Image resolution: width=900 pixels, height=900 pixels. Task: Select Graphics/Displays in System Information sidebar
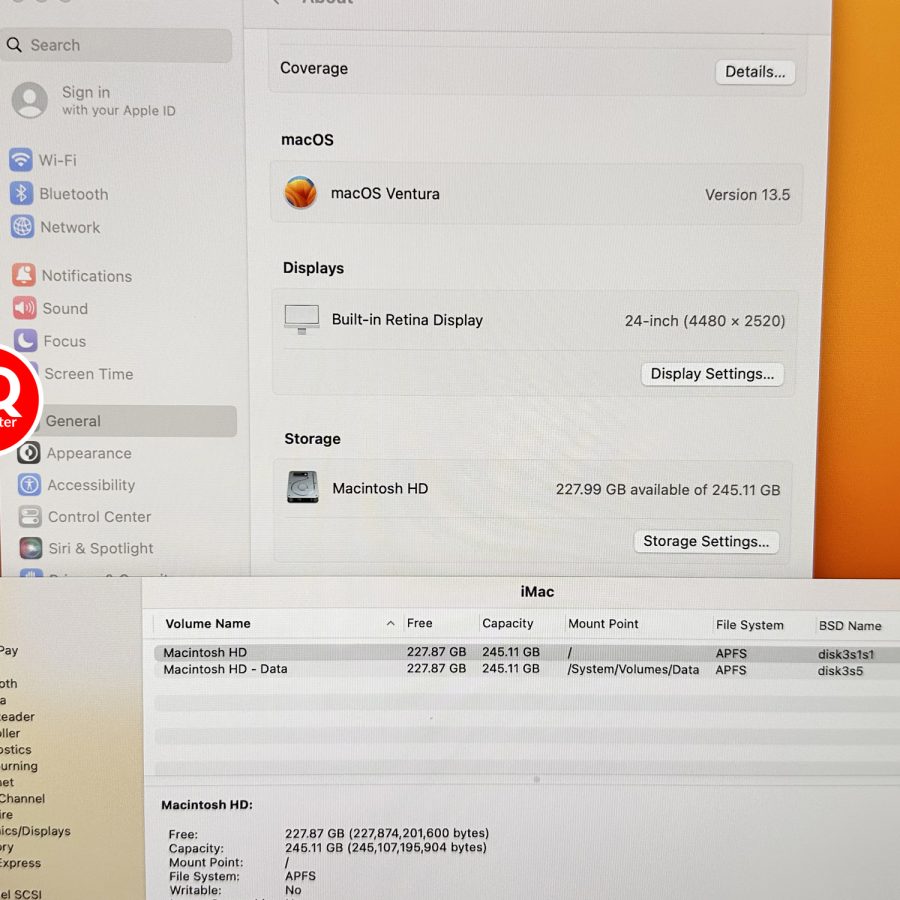coord(35,831)
